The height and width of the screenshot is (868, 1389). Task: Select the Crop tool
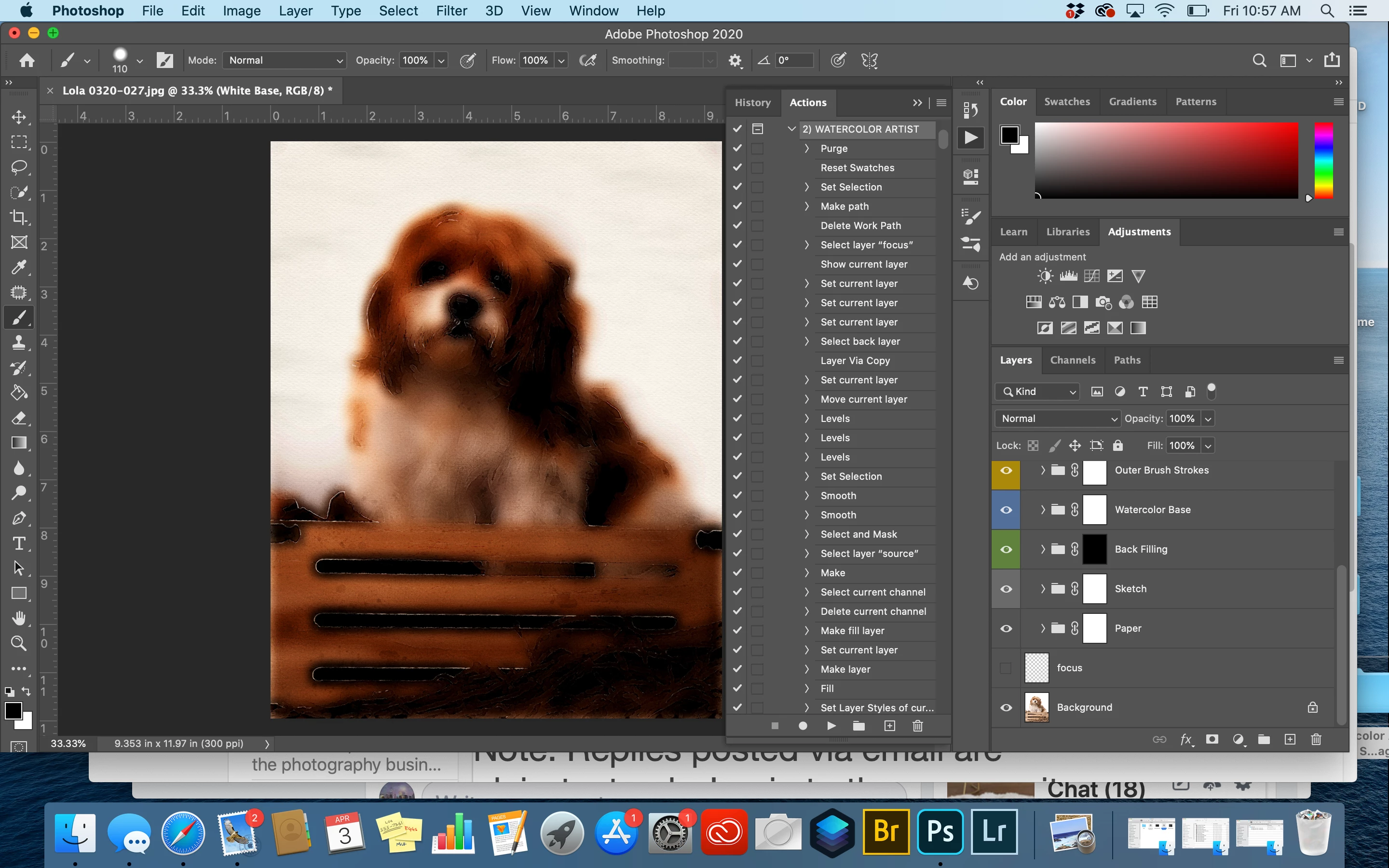coord(19,217)
